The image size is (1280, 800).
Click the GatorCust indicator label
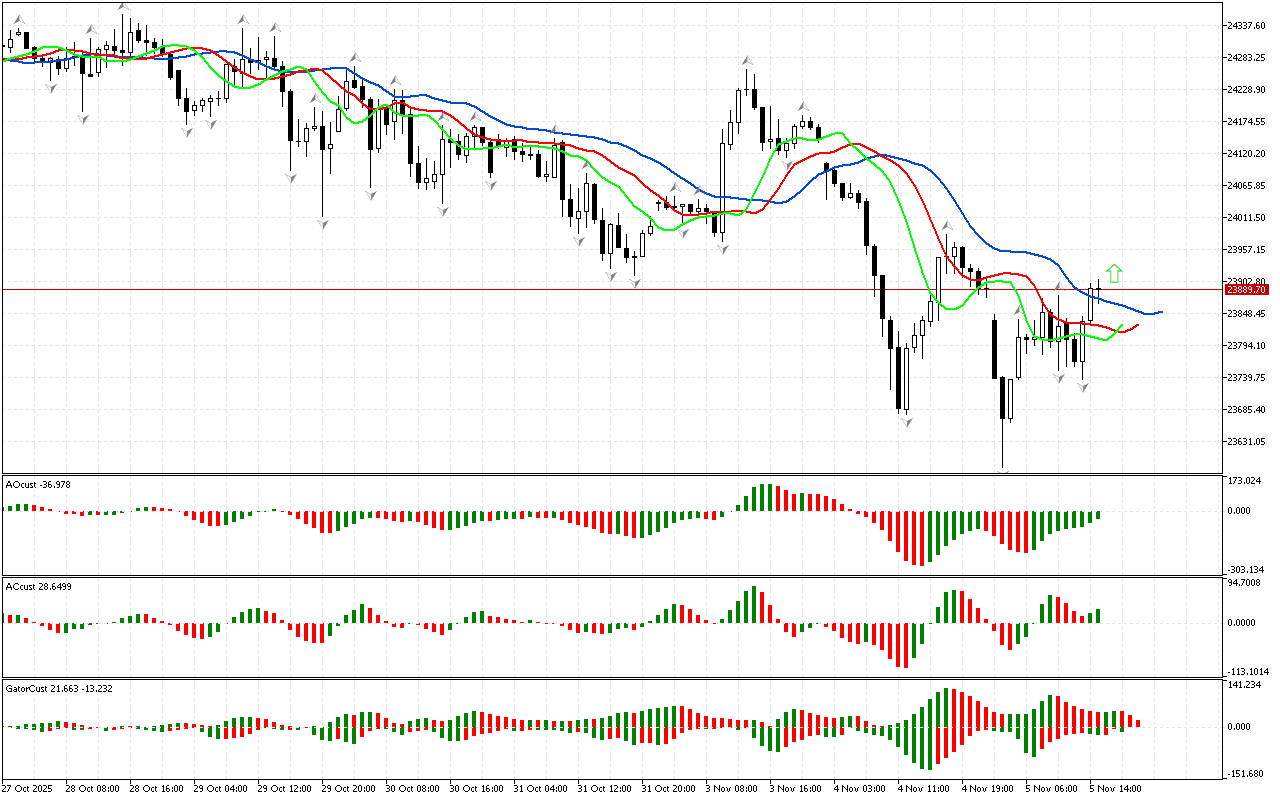pos(45,689)
